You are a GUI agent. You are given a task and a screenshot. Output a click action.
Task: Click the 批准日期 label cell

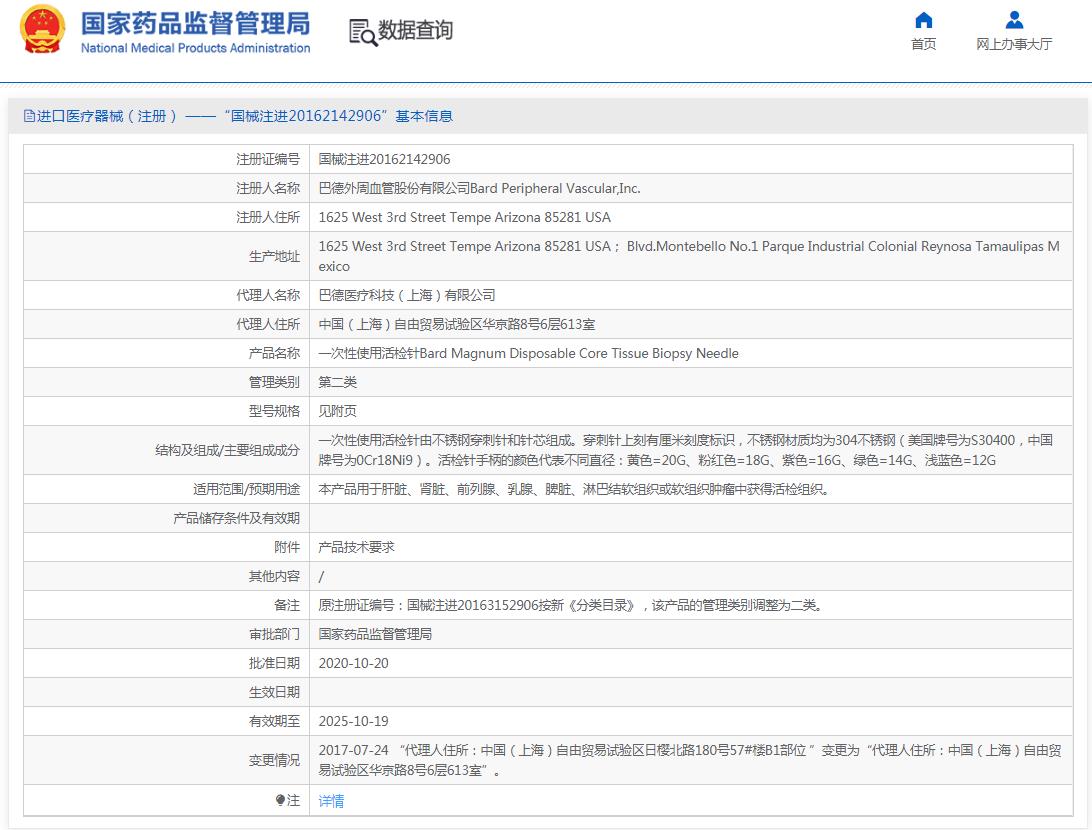point(166,664)
